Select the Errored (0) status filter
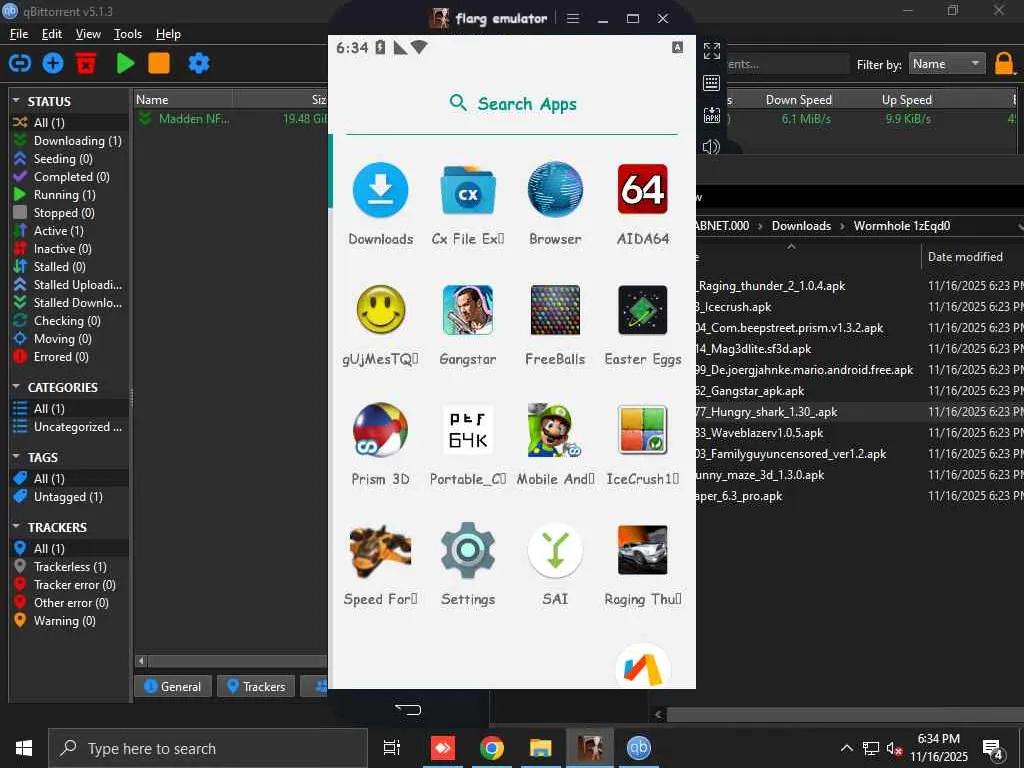Viewport: 1024px width, 768px height. [x=69, y=357]
